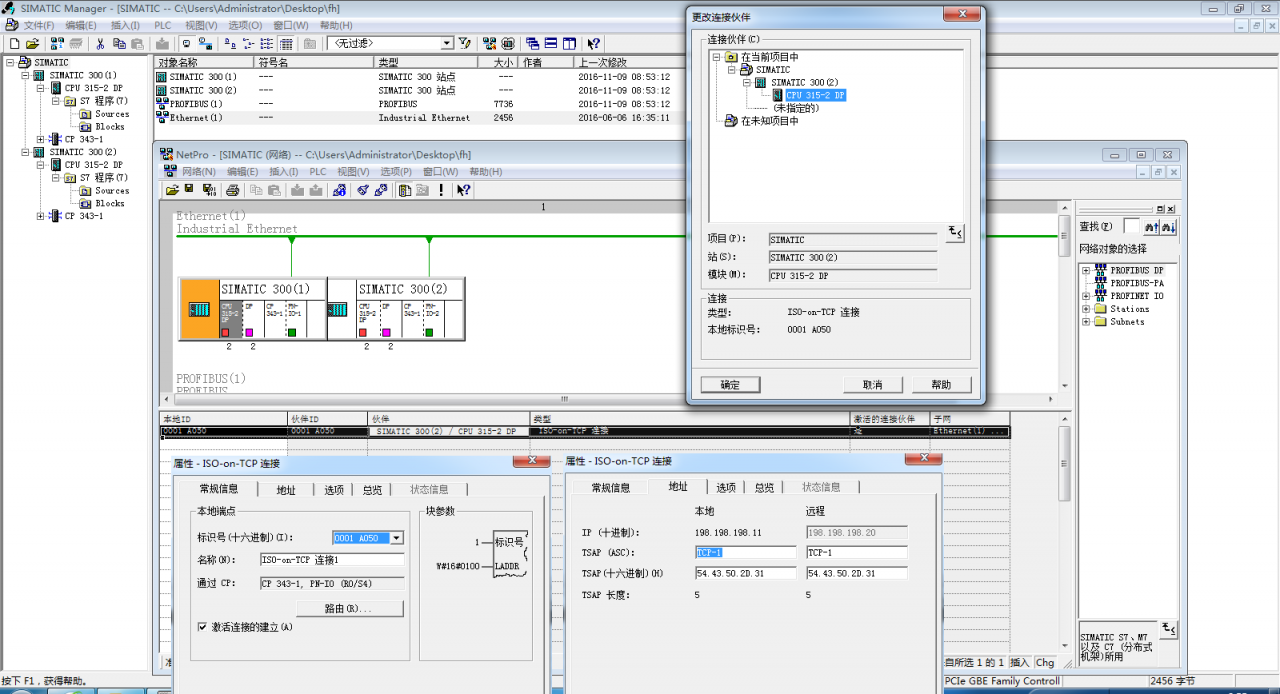The width and height of the screenshot is (1280, 694).
Task: Click the filter funnel icon beside filter box
Action: (465, 44)
